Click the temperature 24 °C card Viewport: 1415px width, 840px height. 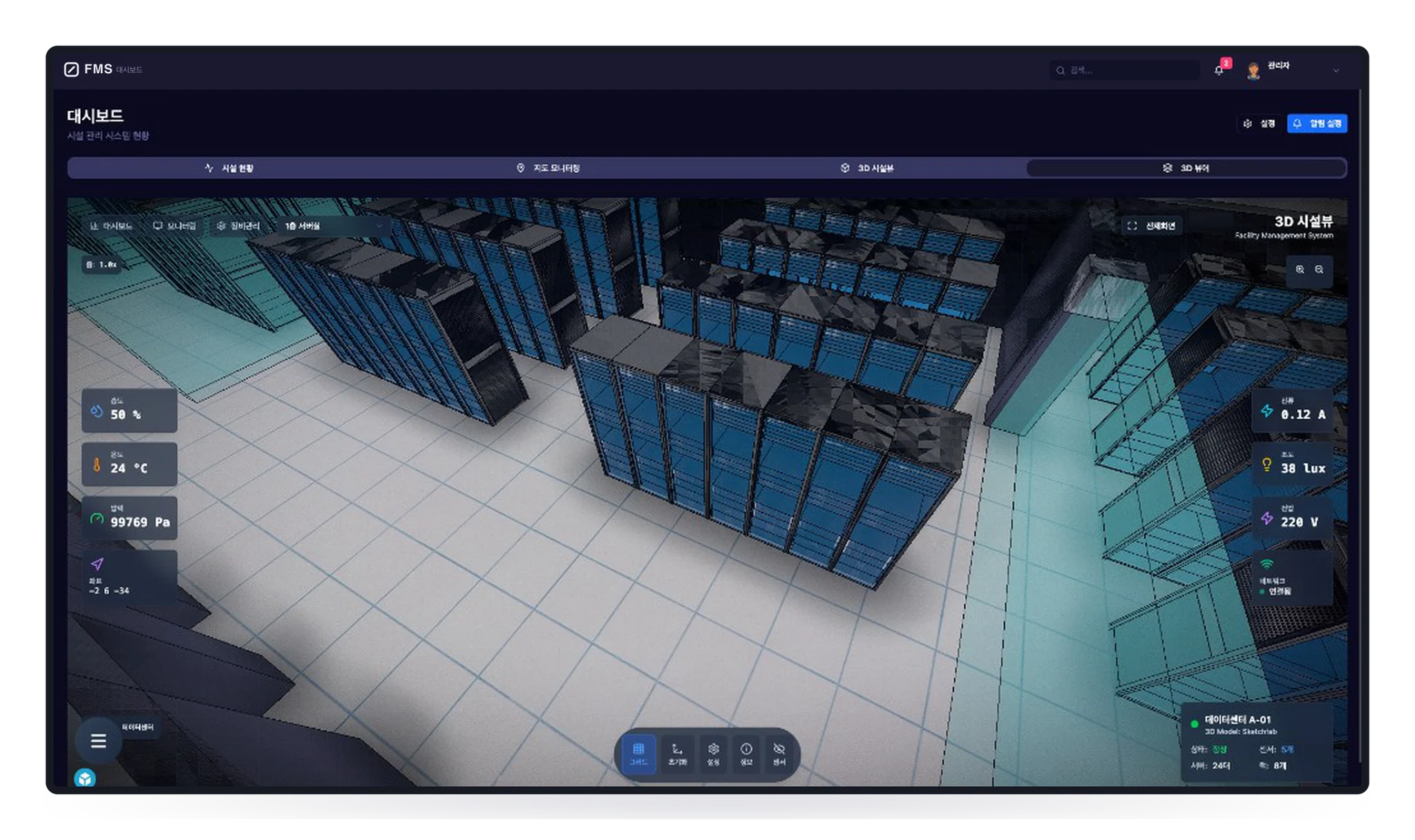pyautogui.click(x=129, y=464)
